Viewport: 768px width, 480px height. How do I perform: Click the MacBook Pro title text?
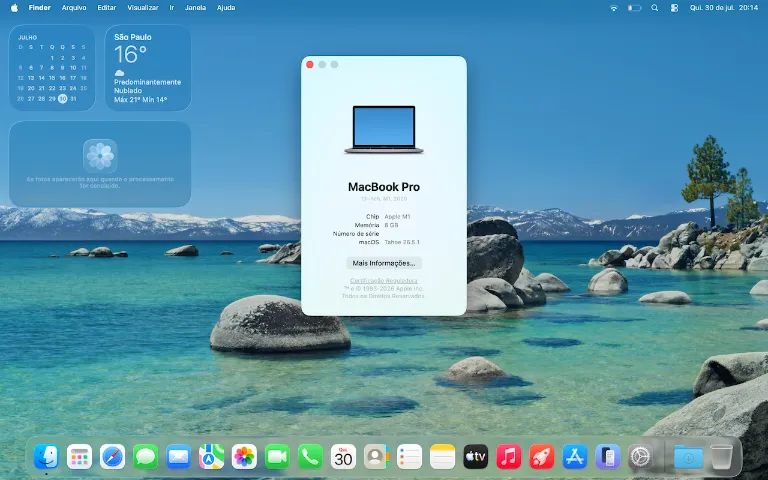384,187
